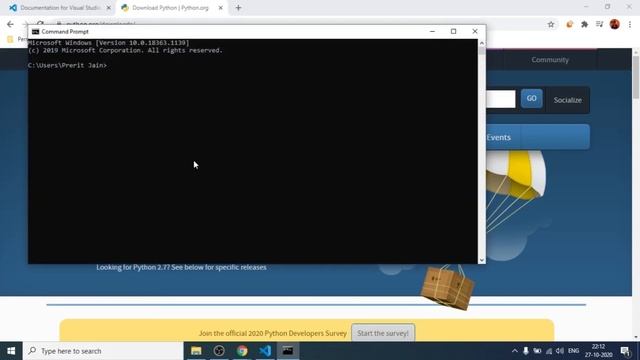Open the Chrome extensions puzzle icon
This screenshot has height=360, width=640.
coord(584,24)
